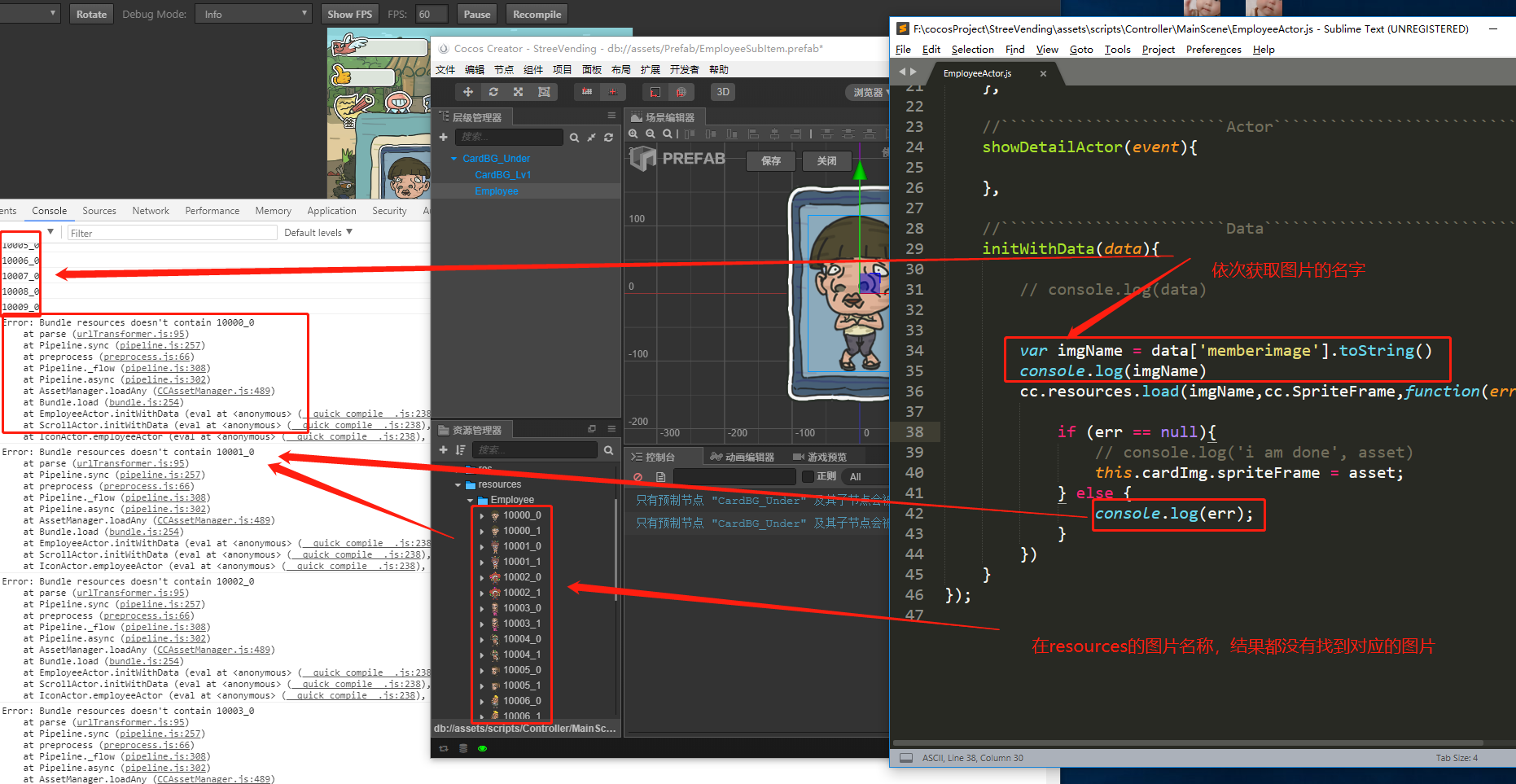Expand the 10001_1 asset
Image resolution: width=1516 pixels, height=784 pixels.
click(482, 563)
